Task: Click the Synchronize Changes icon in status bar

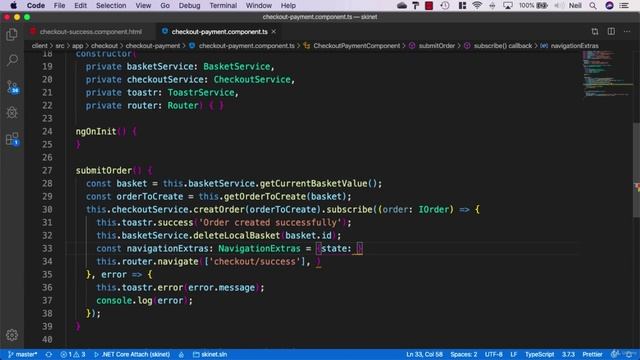Action: [x=49, y=354]
